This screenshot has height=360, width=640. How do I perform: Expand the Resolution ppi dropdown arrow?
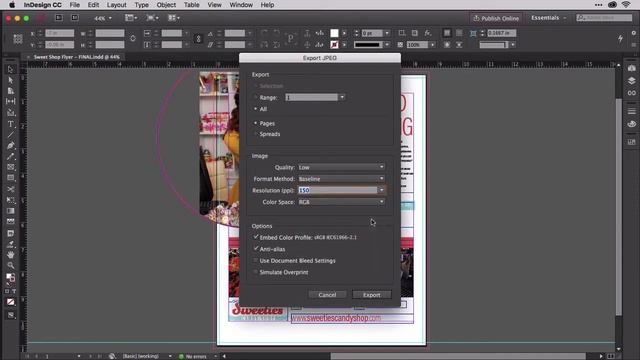(381, 190)
